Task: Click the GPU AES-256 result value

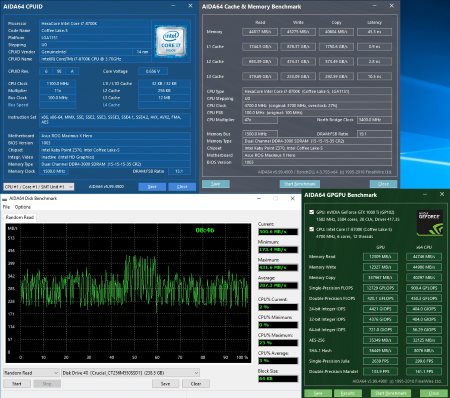Action: pyautogui.click(x=380, y=340)
